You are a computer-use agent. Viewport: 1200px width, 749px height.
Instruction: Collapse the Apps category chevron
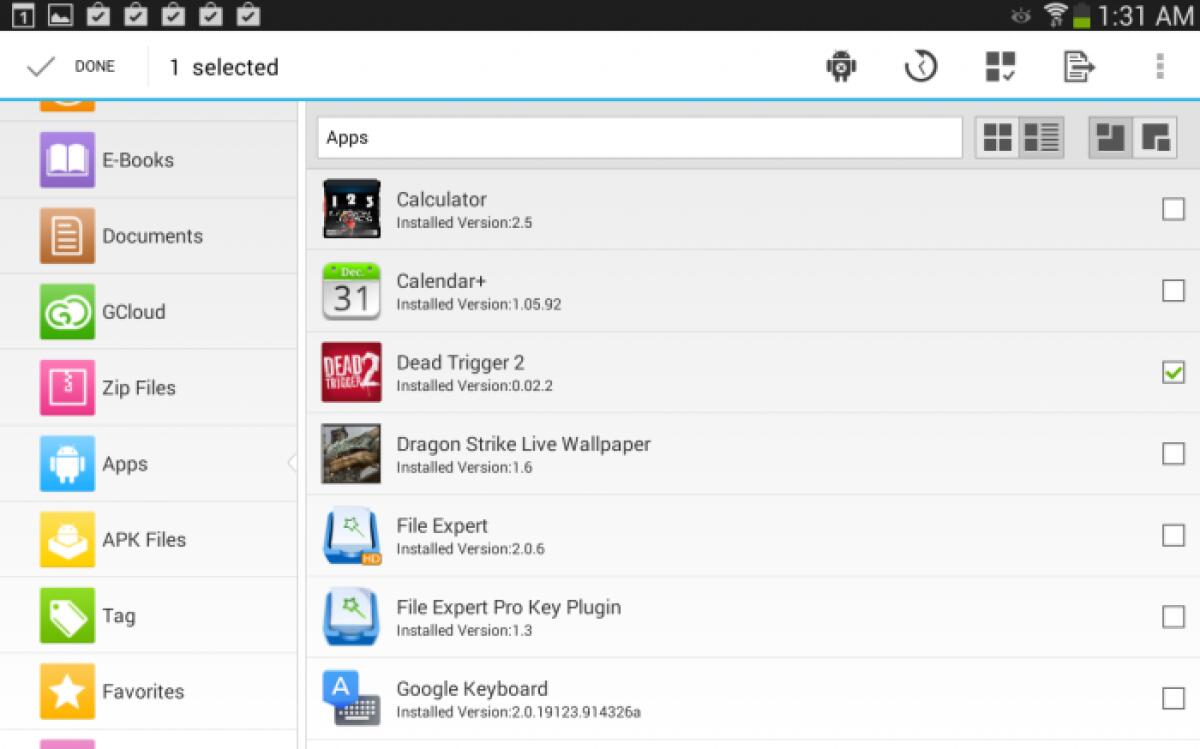tap(291, 463)
